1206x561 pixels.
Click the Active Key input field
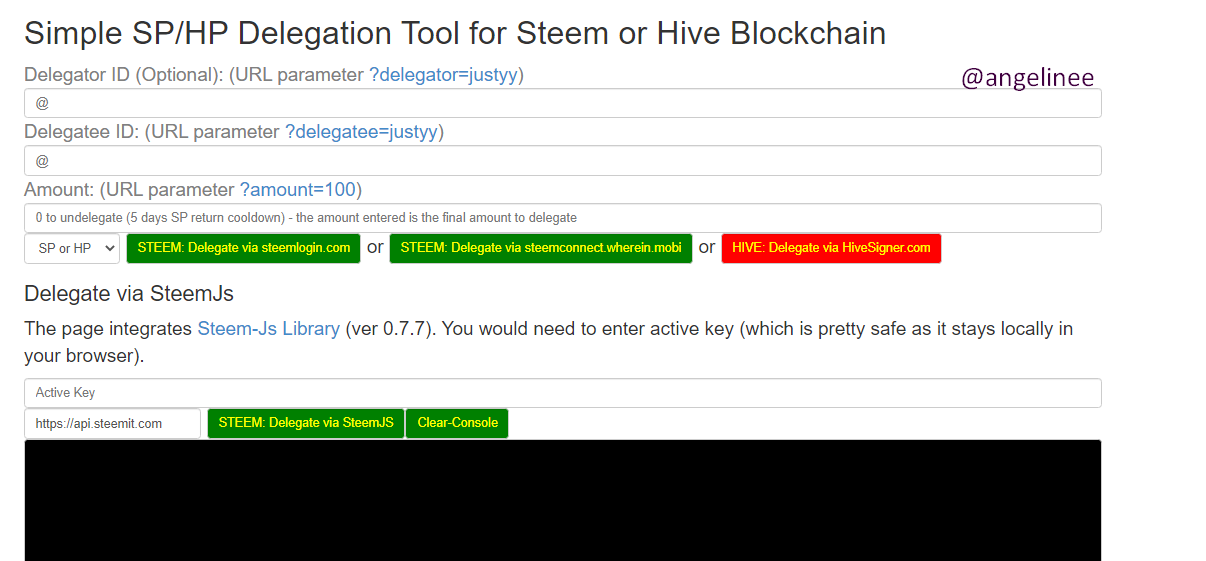coord(563,393)
